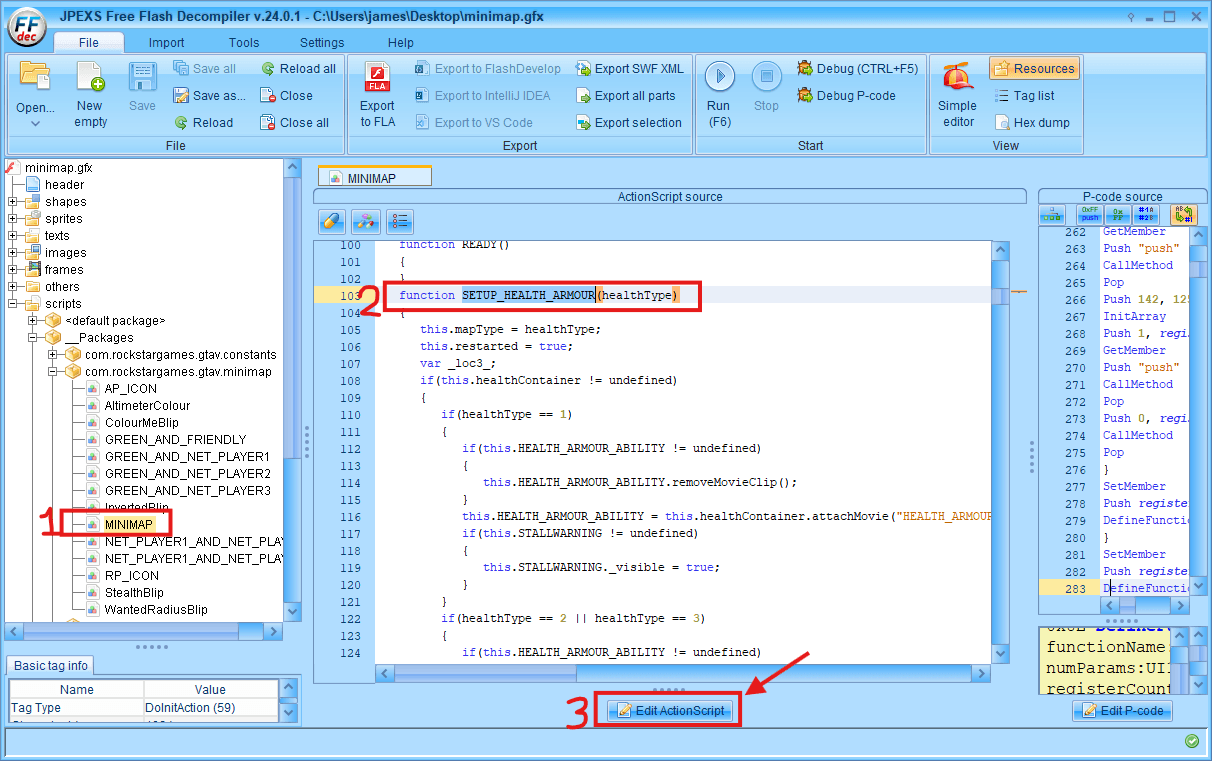Screen dimensions: 1212x761
Task: Click Export to FLA
Action: click(378, 95)
